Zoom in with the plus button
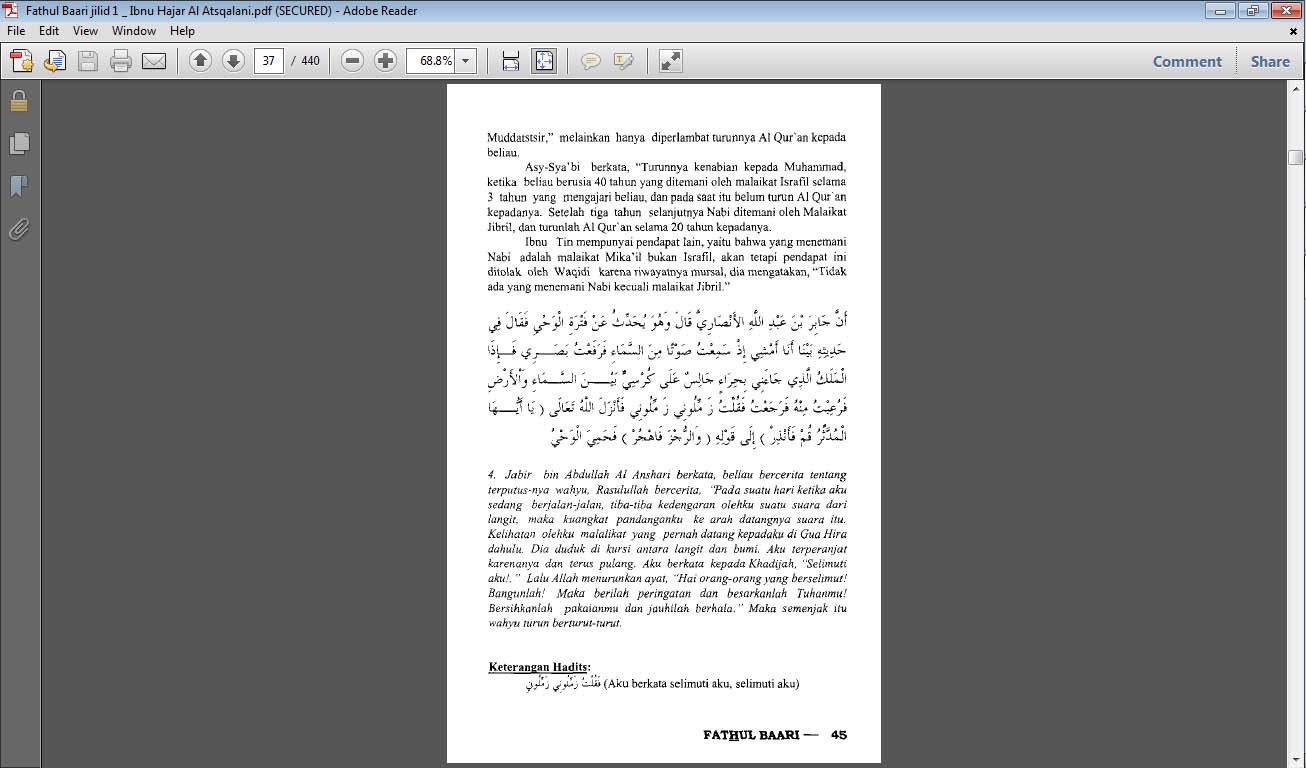Image resolution: width=1306 pixels, height=768 pixels. [385, 61]
